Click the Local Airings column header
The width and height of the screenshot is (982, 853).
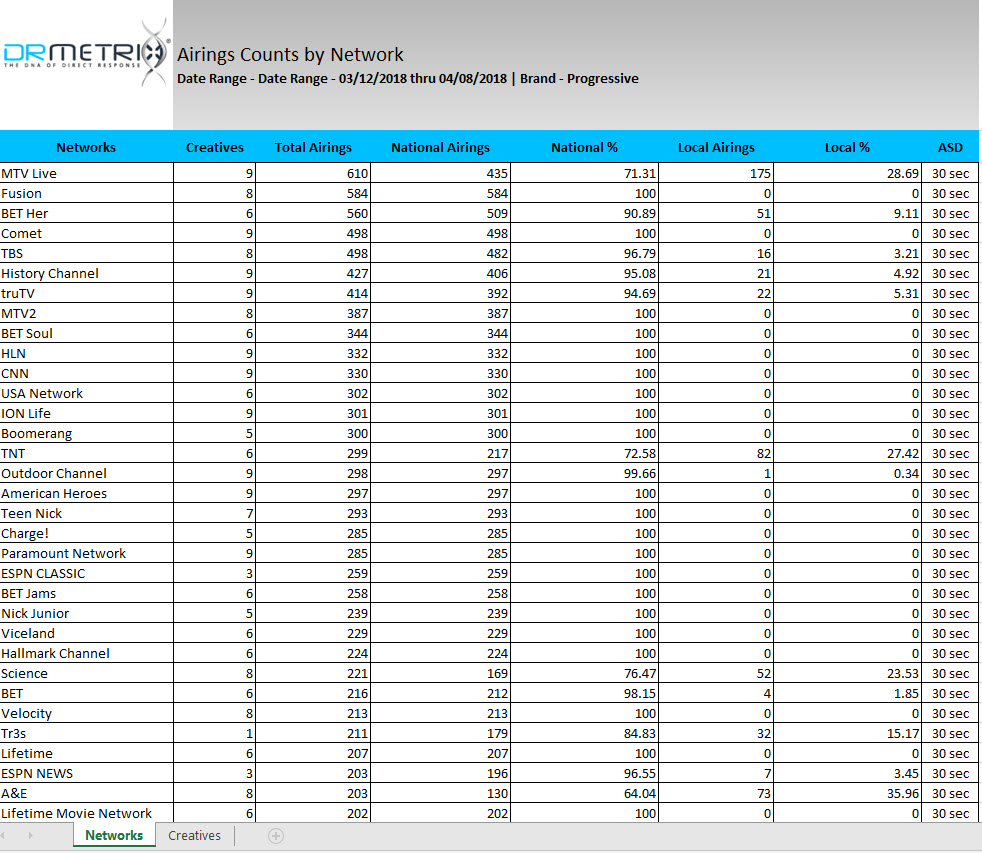coord(716,147)
